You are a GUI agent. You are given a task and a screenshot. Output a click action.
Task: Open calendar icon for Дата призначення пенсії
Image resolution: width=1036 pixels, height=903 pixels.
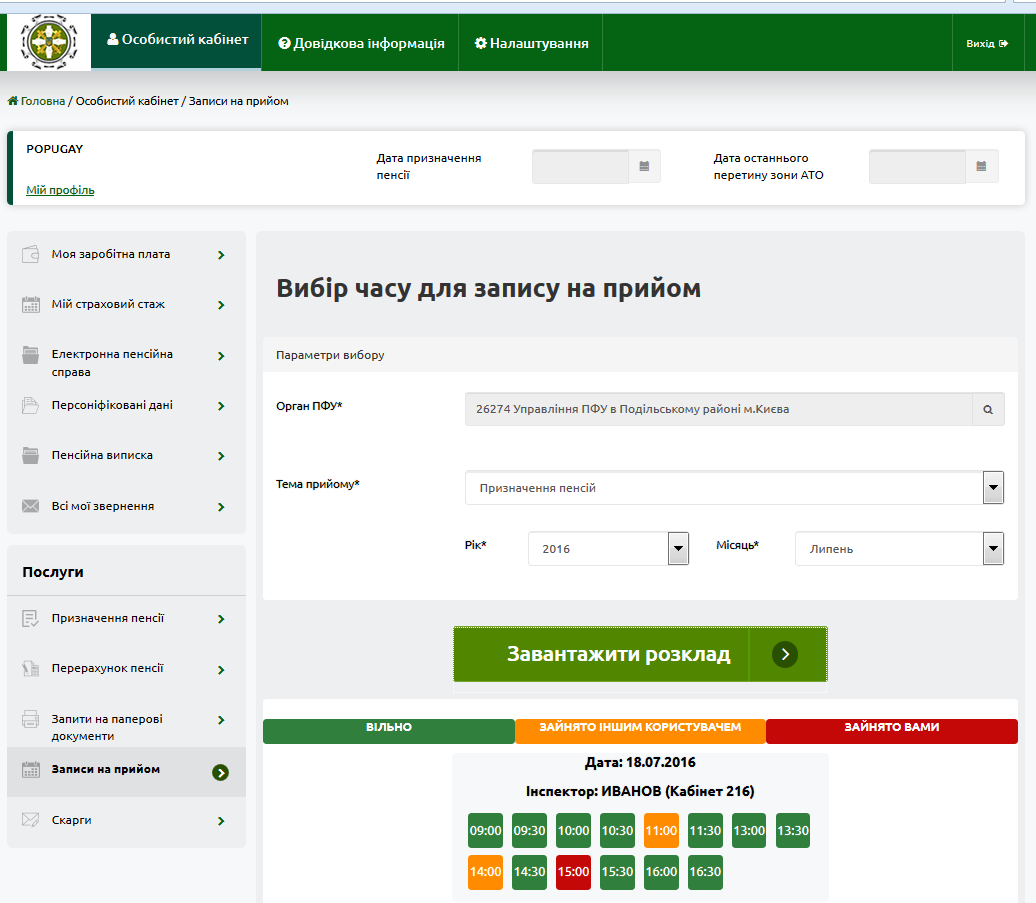pyautogui.click(x=645, y=166)
